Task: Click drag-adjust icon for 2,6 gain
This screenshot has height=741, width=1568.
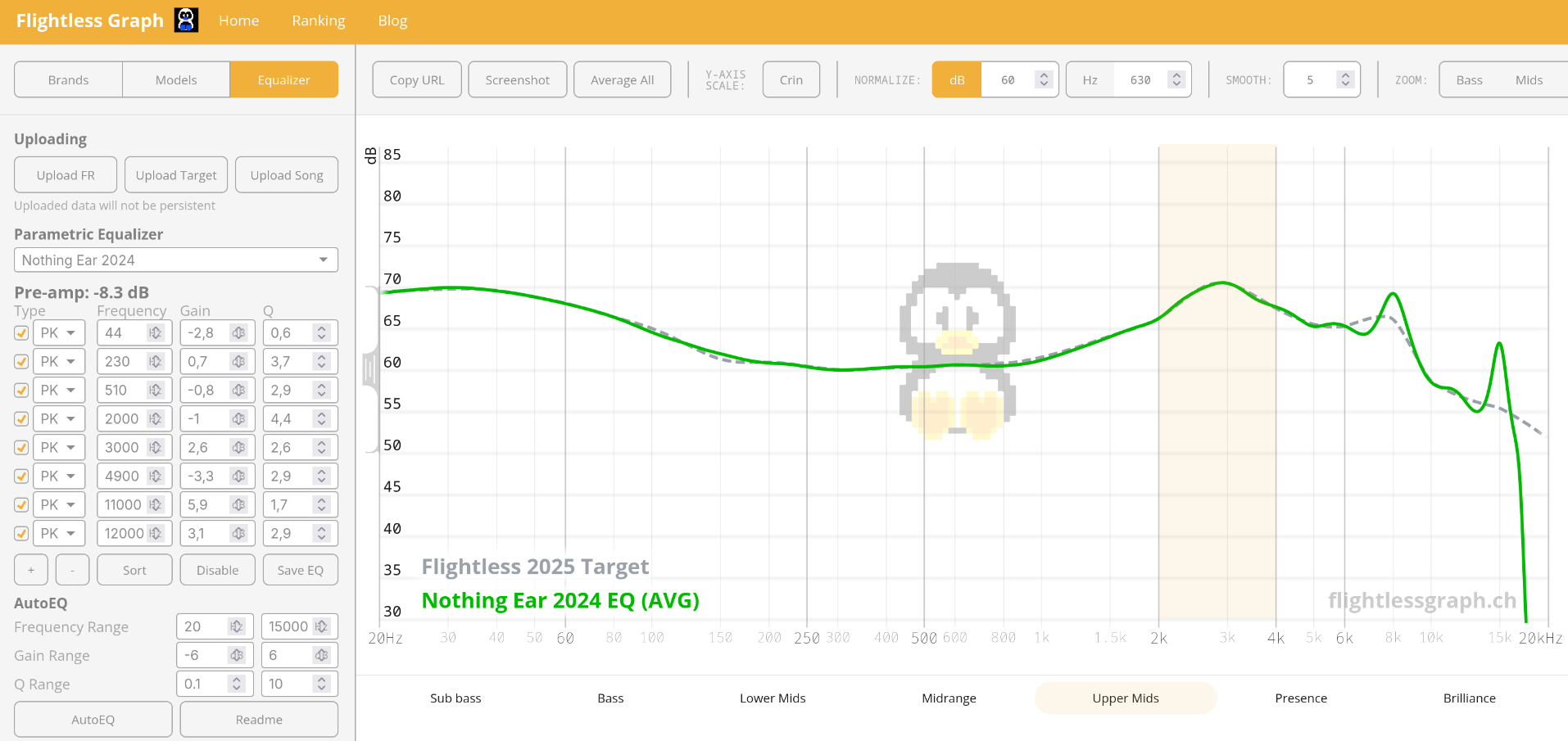Action: 238,448
